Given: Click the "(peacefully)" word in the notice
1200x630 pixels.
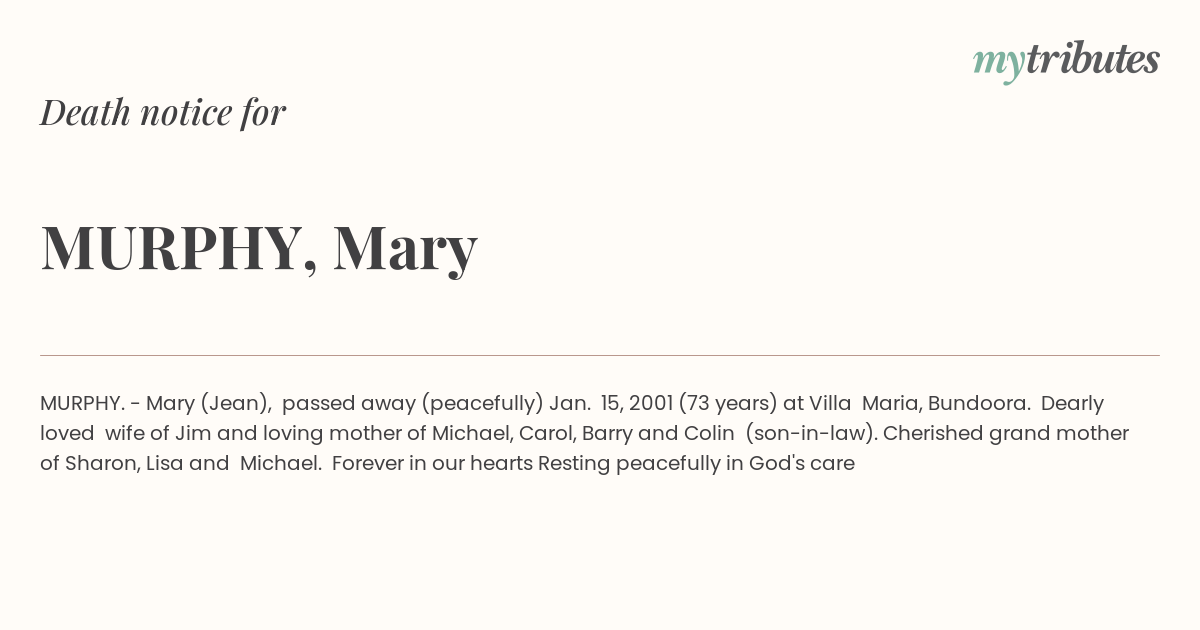Looking at the screenshot, I should coord(482,404).
